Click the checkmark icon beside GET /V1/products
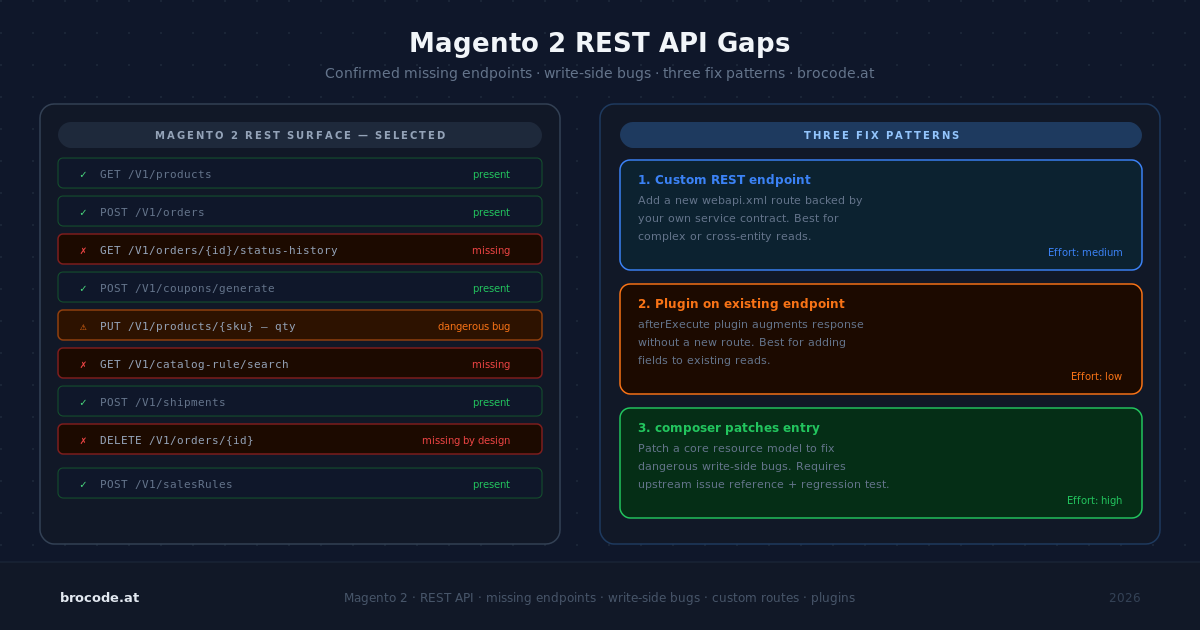1200x630 pixels. click(83, 174)
